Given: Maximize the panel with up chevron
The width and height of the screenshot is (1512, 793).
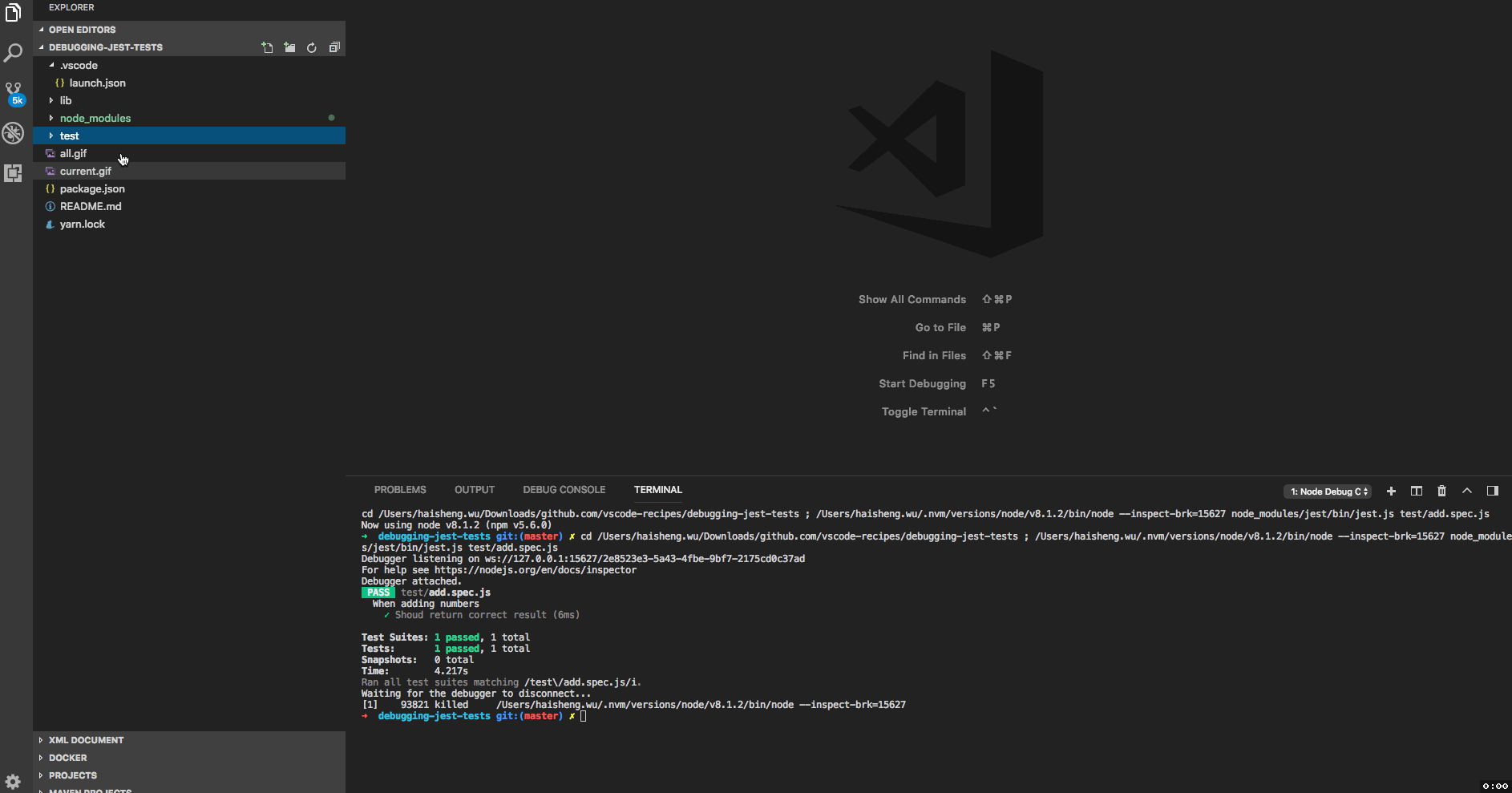Looking at the screenshot, I should (1467, 491).
